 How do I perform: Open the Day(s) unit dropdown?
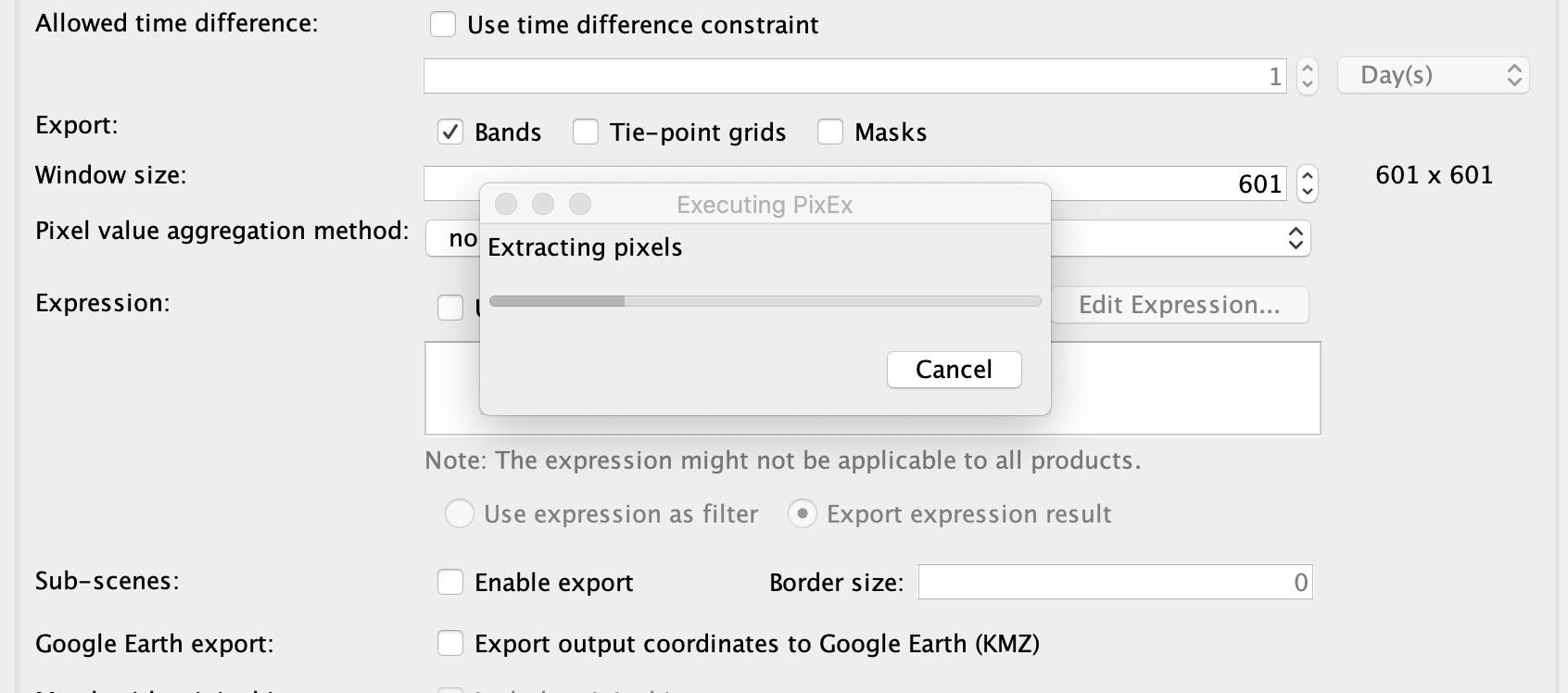tap(1434, 75)
